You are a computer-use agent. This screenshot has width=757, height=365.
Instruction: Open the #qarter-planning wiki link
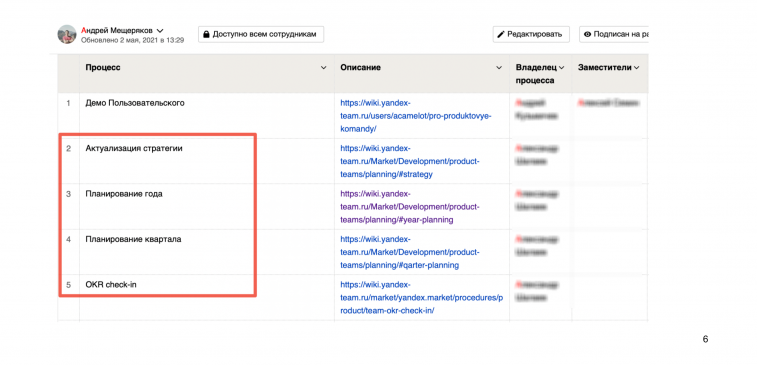pos(410,252)
